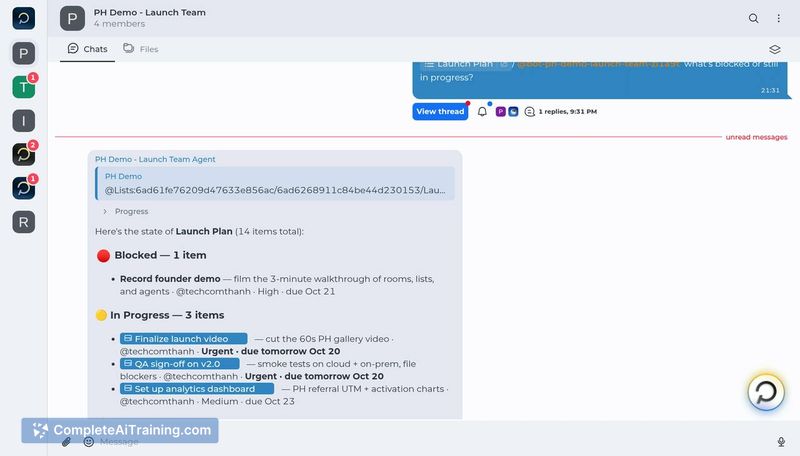Screen dimensions: 800x456
Task: Select the R workspace in sidebar
Action: pos(23,222)
